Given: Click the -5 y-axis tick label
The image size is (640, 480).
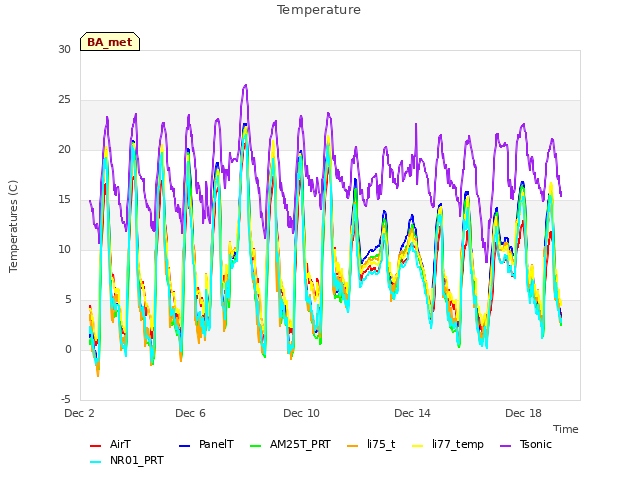Looking at the screenshot, I should [66, 400].
